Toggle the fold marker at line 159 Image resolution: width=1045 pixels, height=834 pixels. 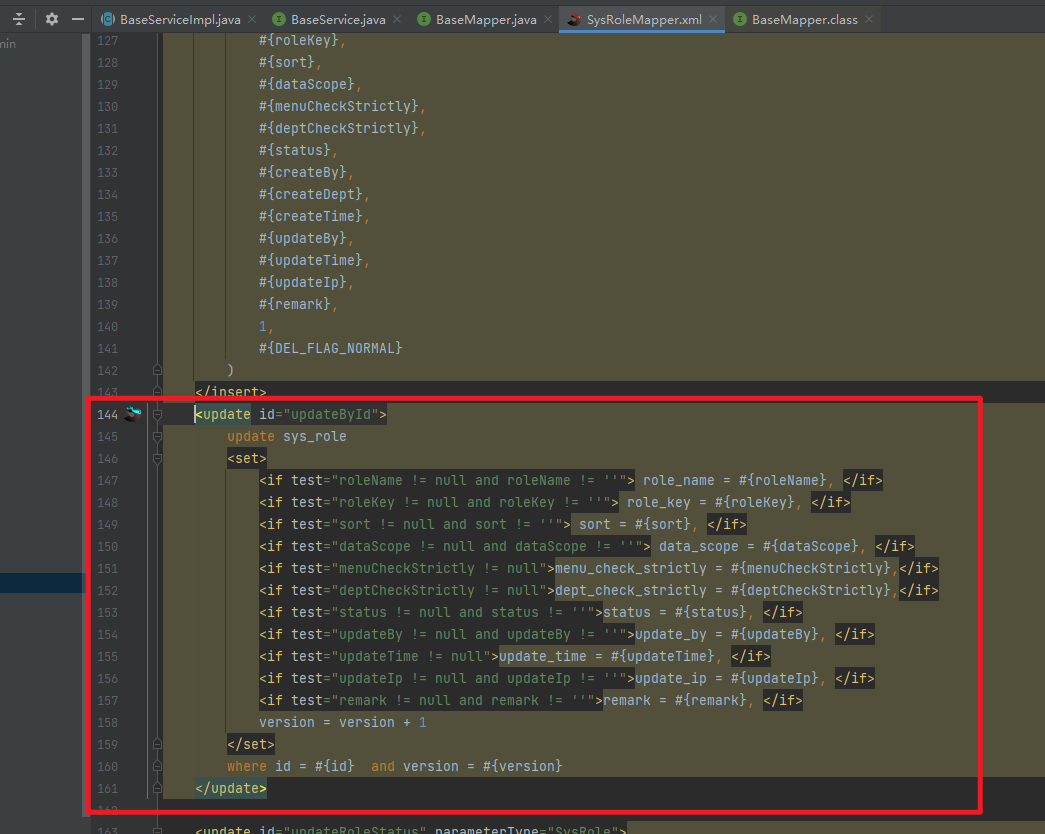pos(157,744)
